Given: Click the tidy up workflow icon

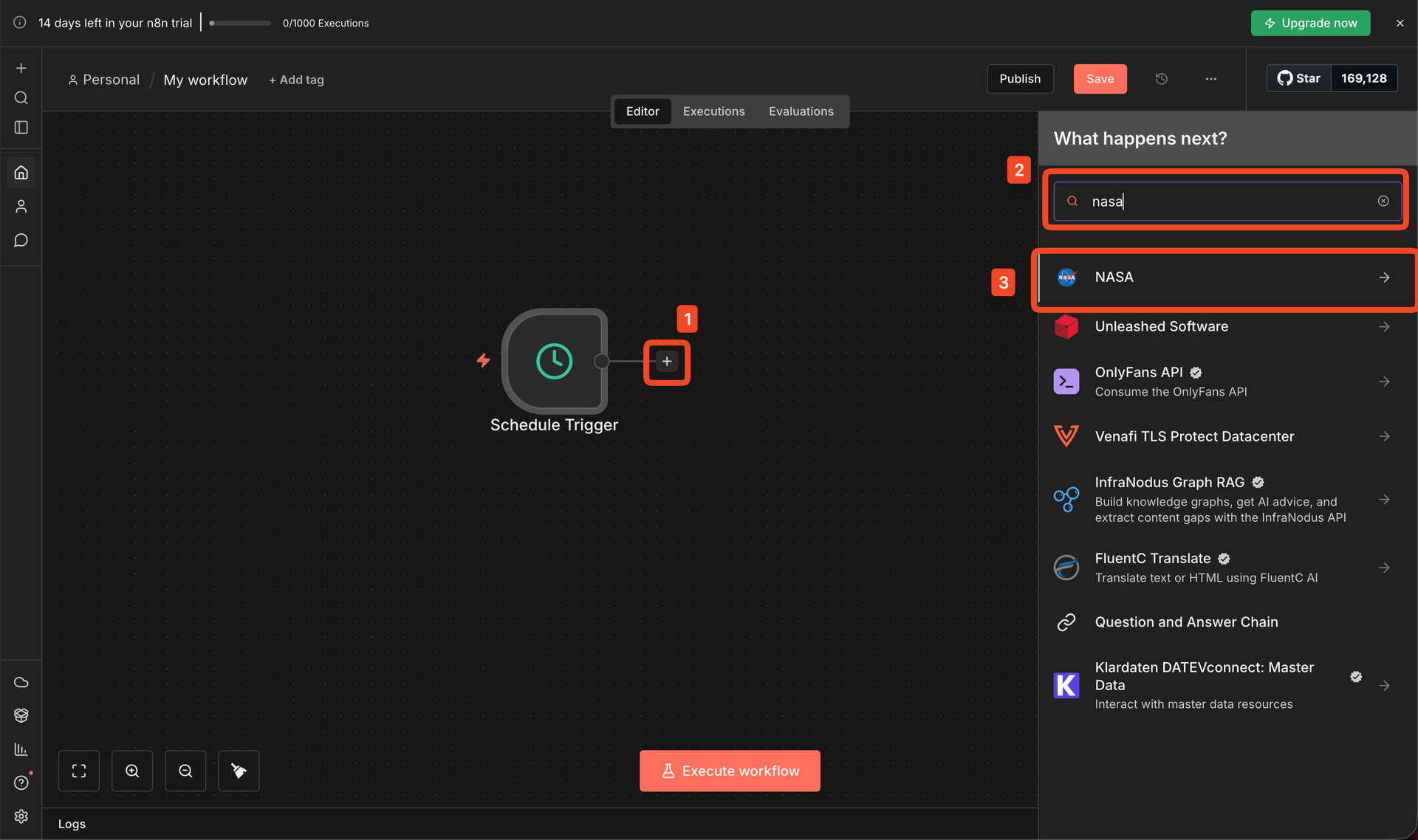Looking at the screenshot, I should pyautogui.click(x=239, y=771).
